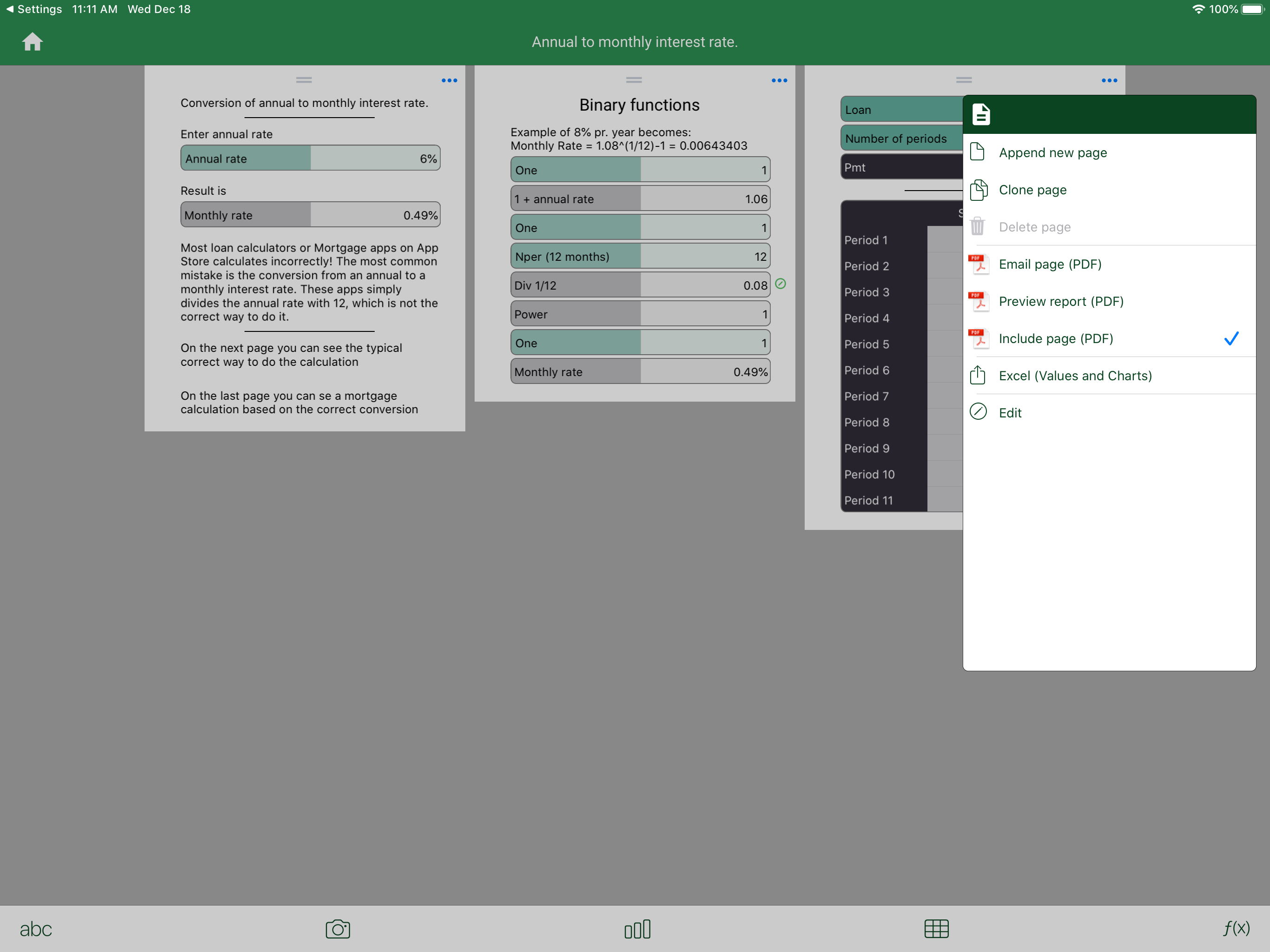Viewport: 1270px width, 952px height.
Task: Click the green circle icon beside Div 1/12
Action: click(x=780, y=284)
